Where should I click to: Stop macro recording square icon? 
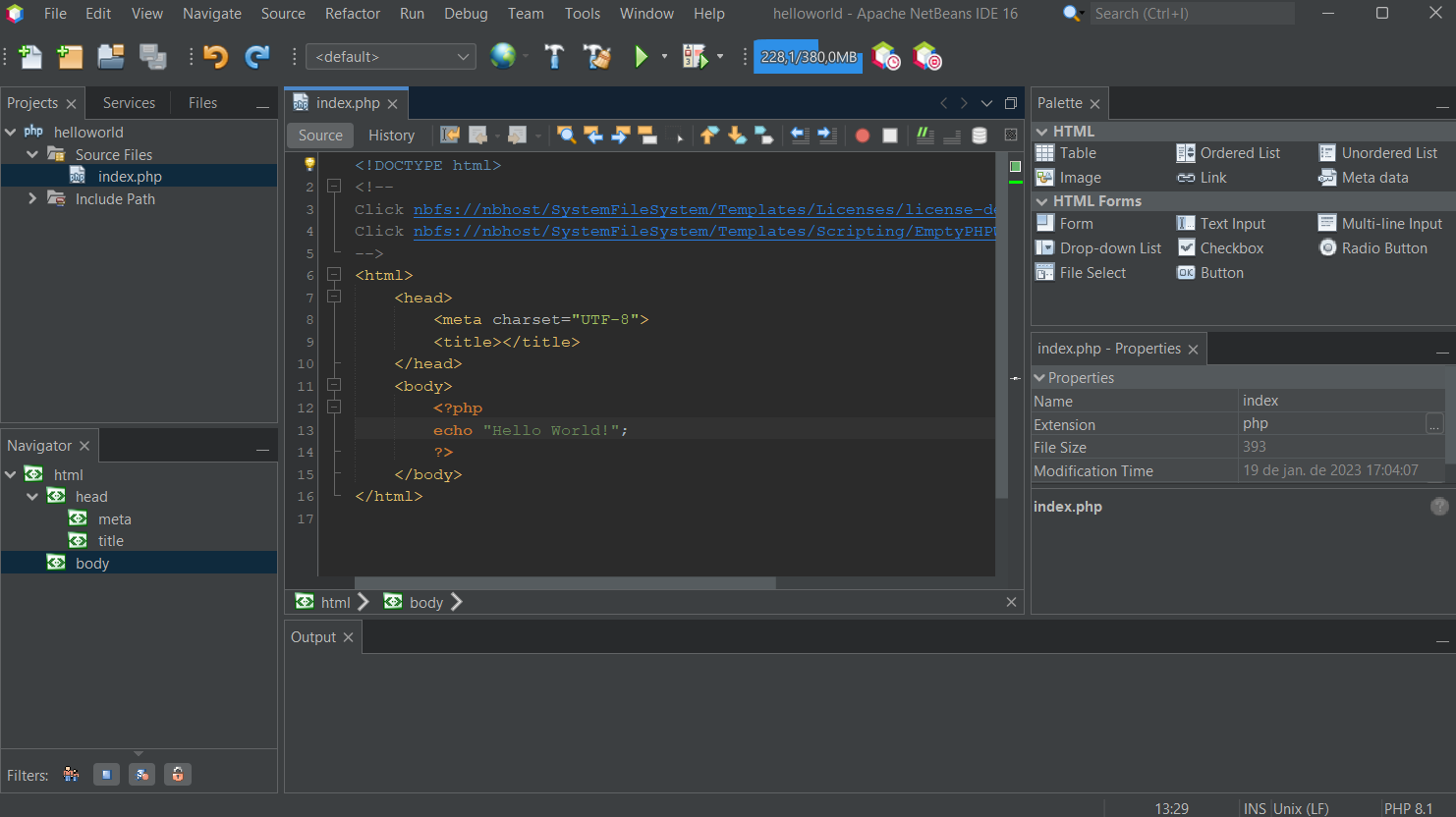point(890,136)
